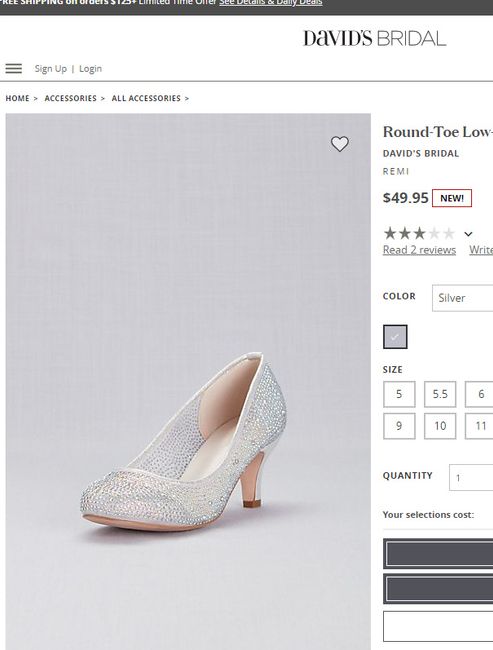Select the silver color swatch
The height and width of the screenshot is (650, 493).
click(395, 337)
